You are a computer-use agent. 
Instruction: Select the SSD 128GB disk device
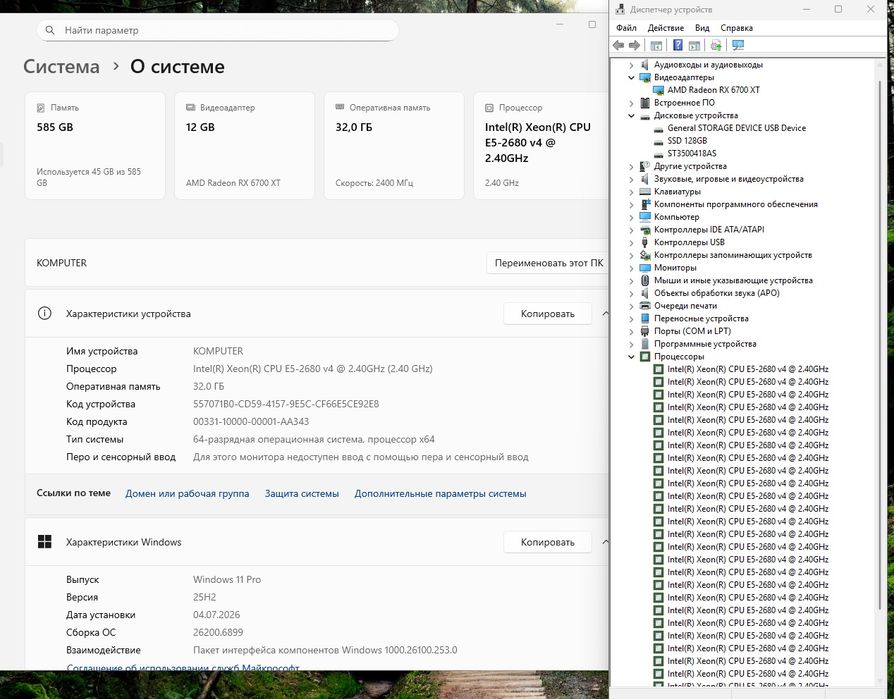(686, 140)
